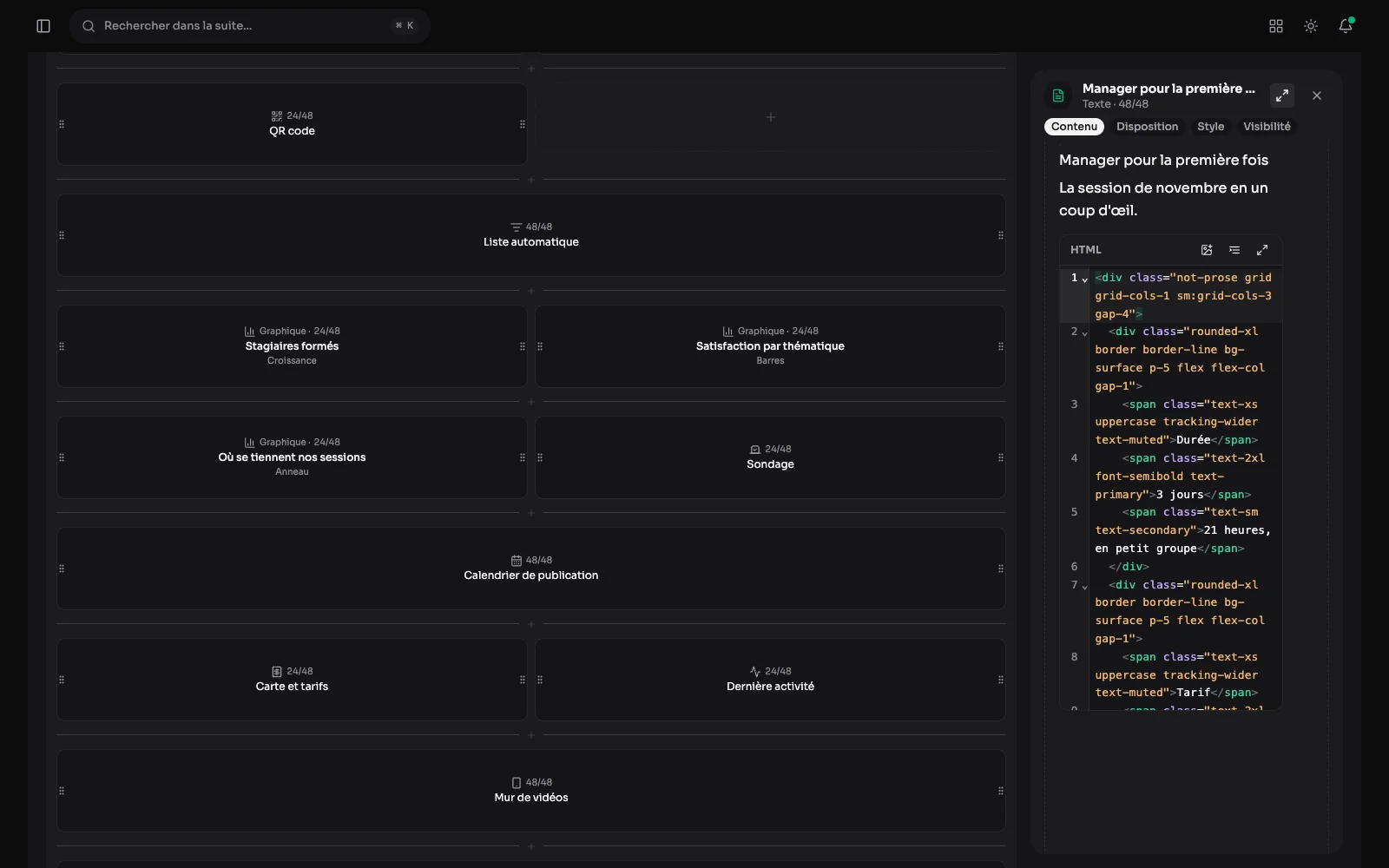Viewport: 1389px width, 868px height.
Task: Insert a row below Liste automatique
Action: click(x=531, y=291)
